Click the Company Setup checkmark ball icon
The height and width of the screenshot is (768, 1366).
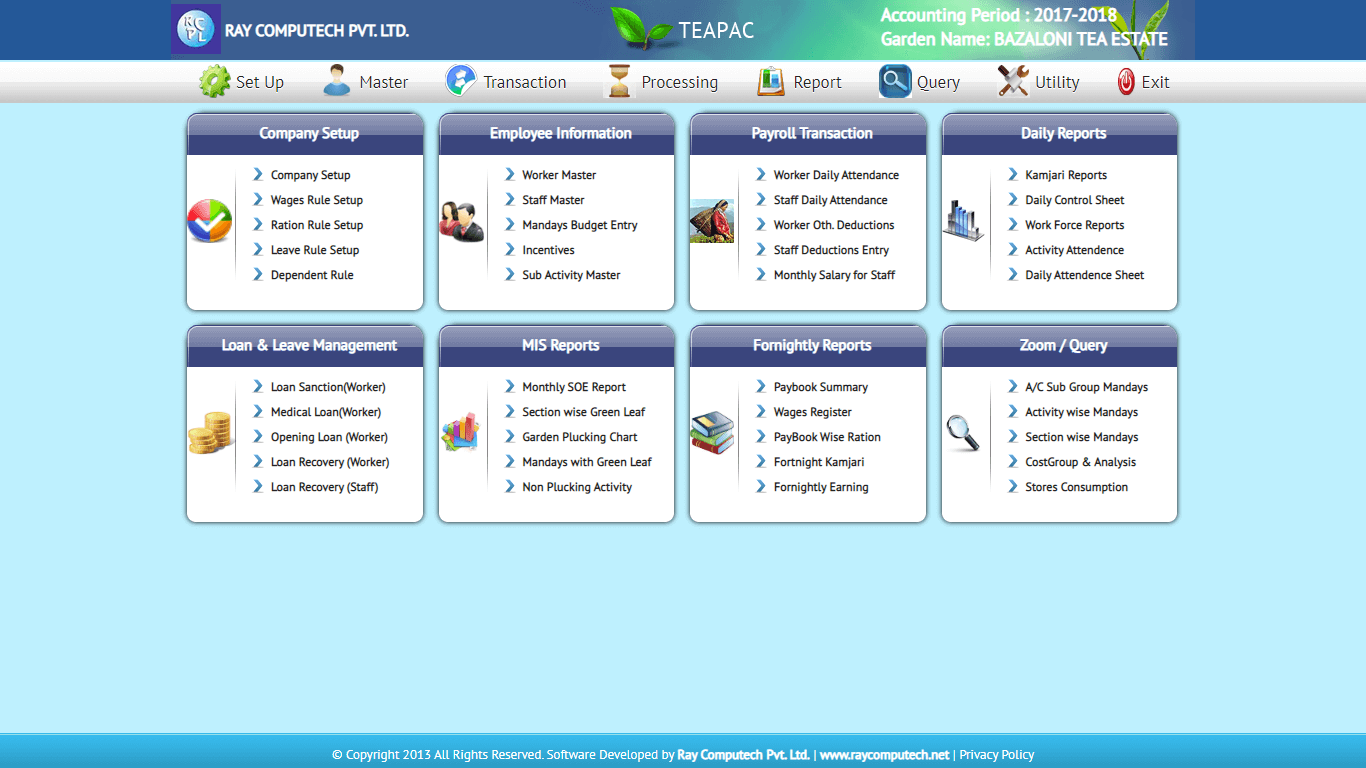click(209, 221)
